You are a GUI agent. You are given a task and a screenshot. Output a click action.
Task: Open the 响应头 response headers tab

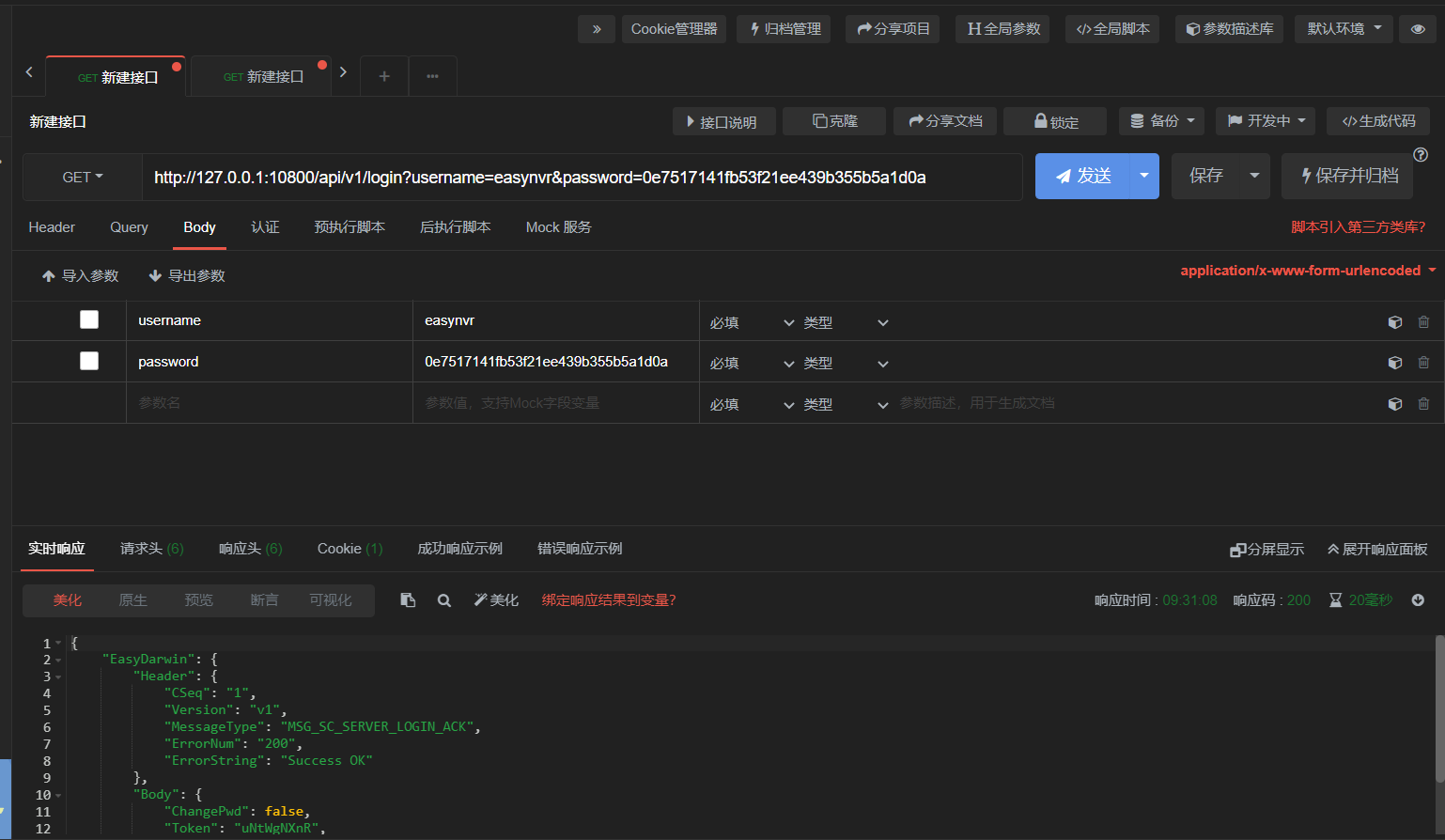tap(250, 549)
